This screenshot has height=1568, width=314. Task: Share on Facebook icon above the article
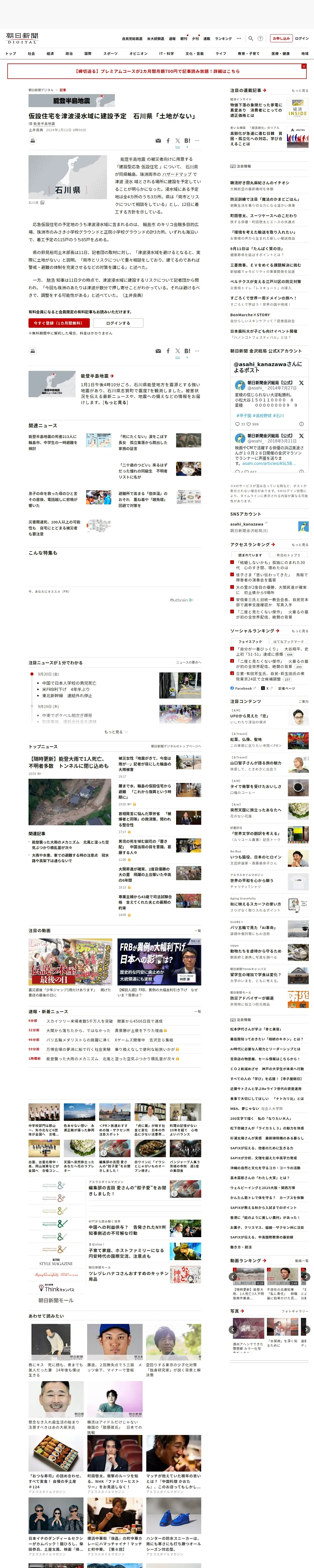click(x=168, y=141)
